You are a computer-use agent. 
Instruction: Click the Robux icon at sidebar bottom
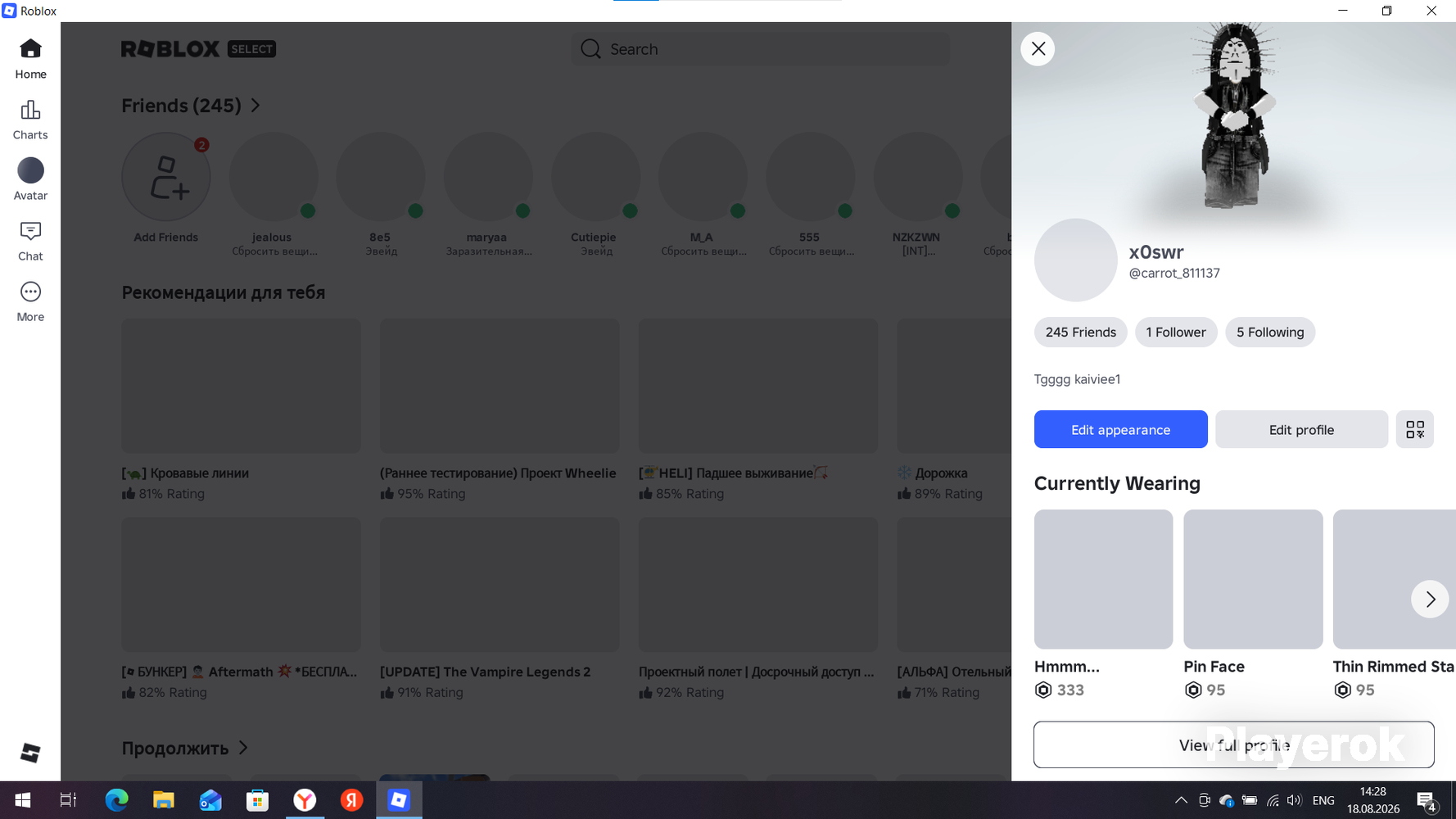[x=30, y=753]
